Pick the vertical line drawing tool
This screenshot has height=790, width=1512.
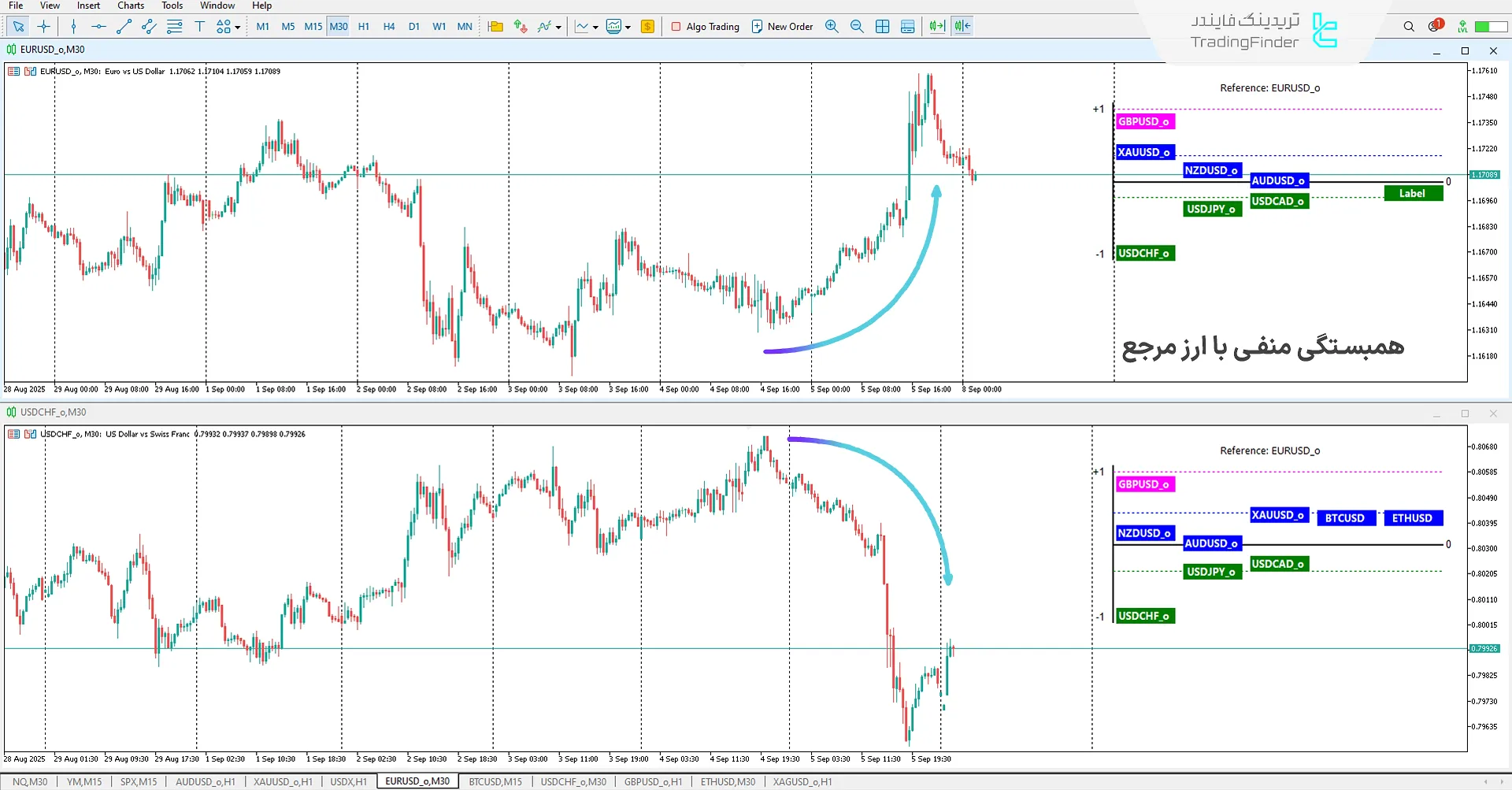[73, 27]
